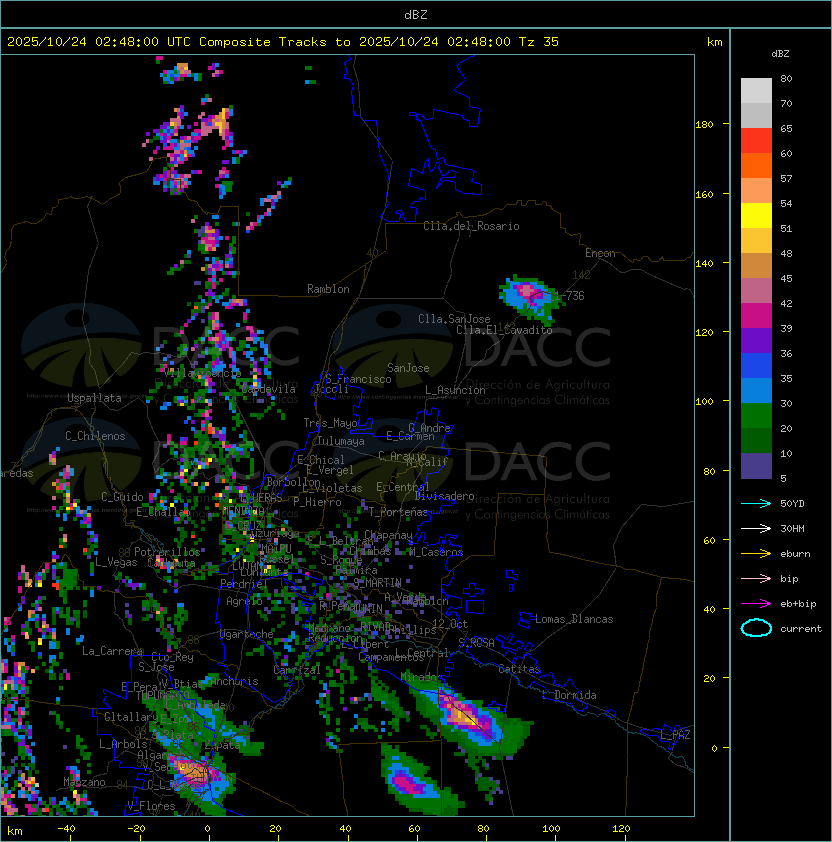Select the bright yellow swatch in dBZ scale

(756, 215)
